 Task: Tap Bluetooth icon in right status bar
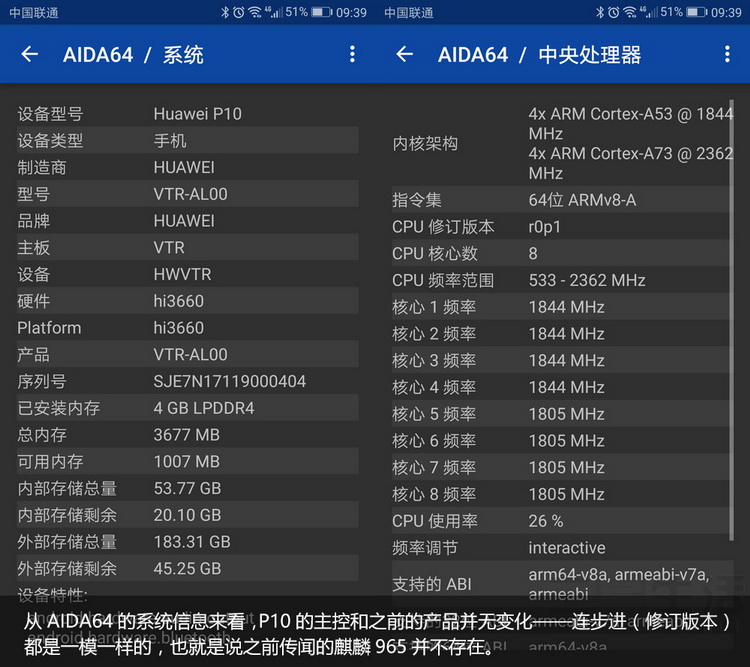tap(600, 12)
